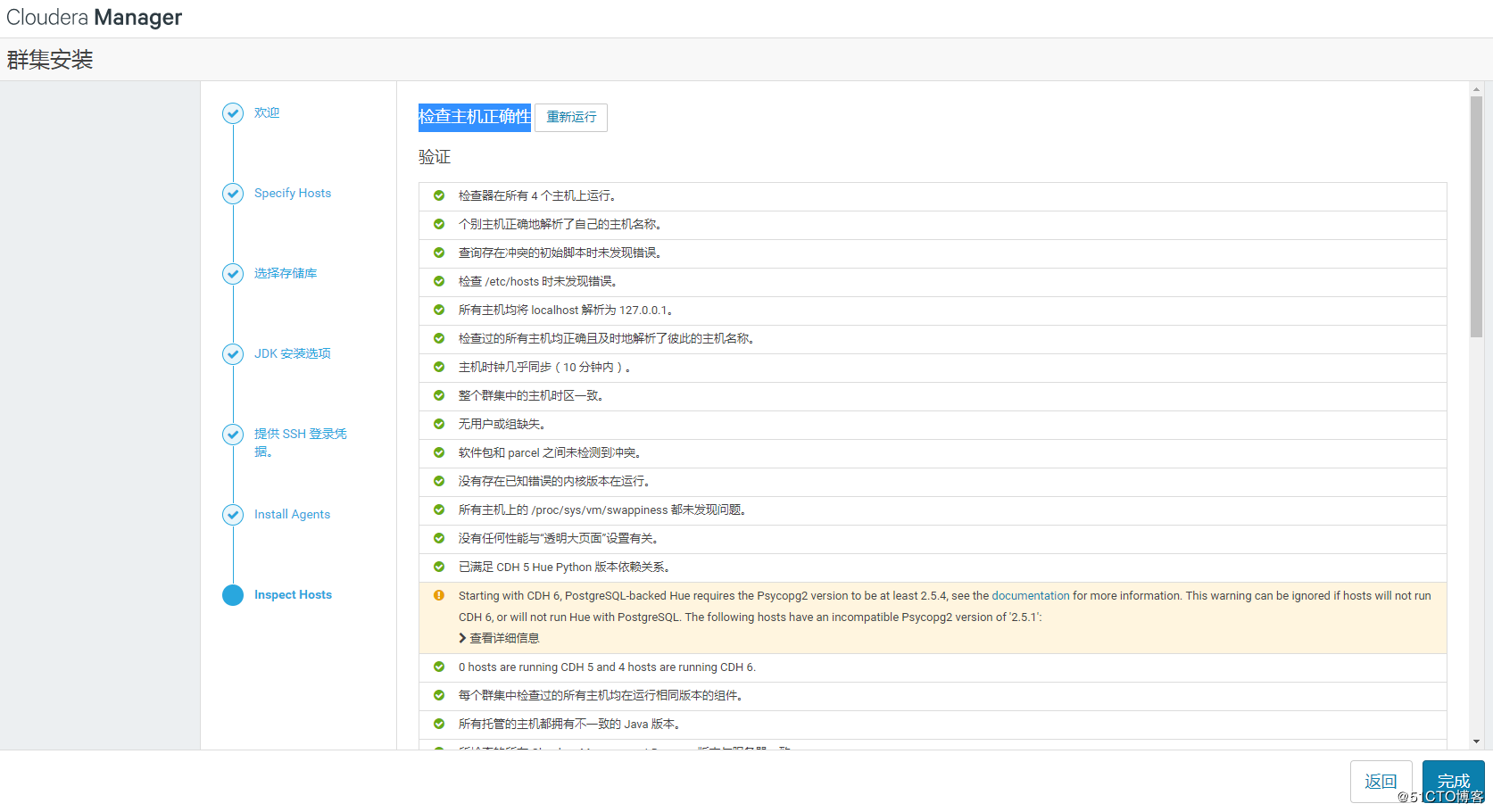Click green check beside 无用户或组缺失

(439, 424)
